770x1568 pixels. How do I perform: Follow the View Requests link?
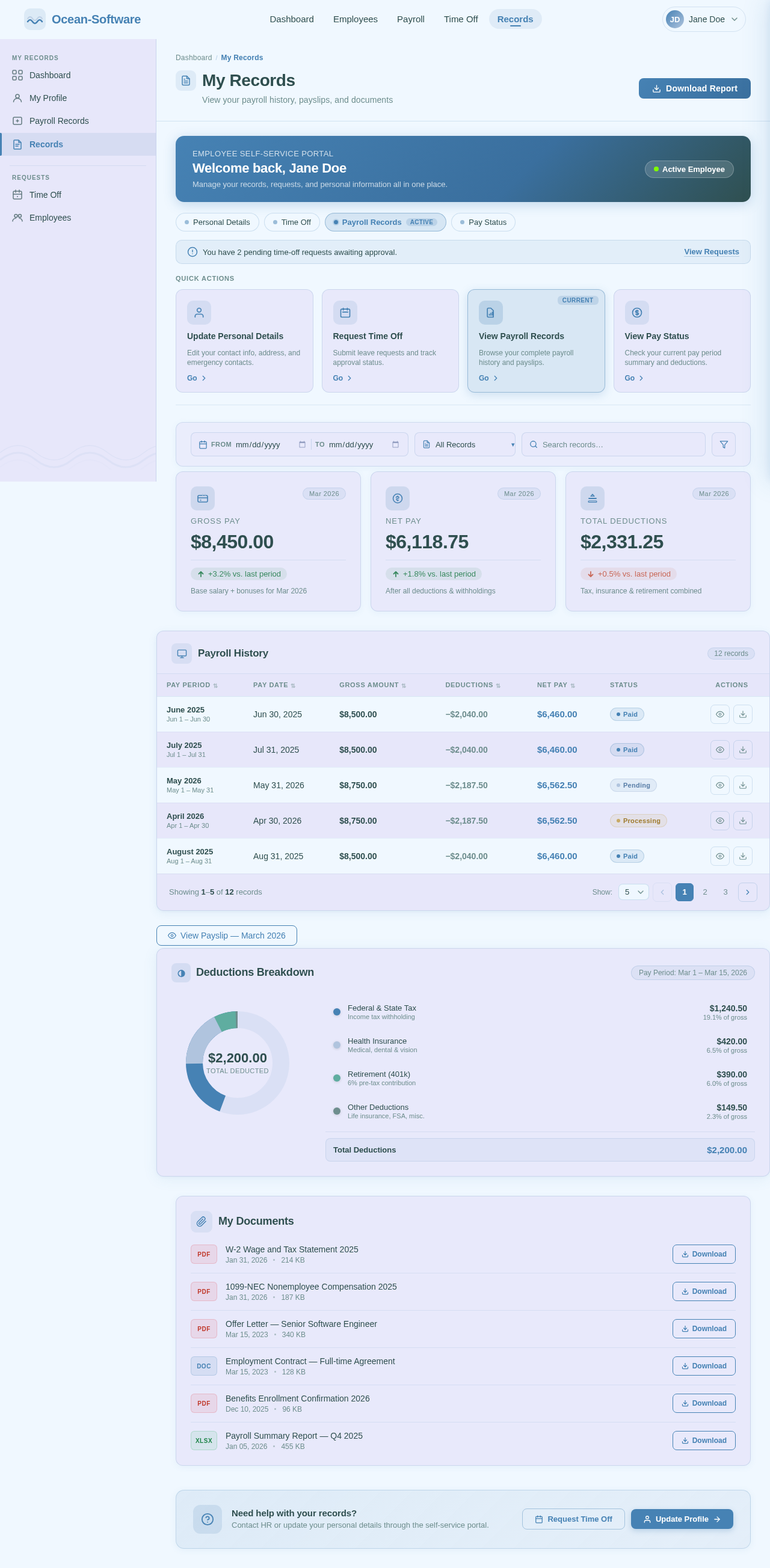711,252
